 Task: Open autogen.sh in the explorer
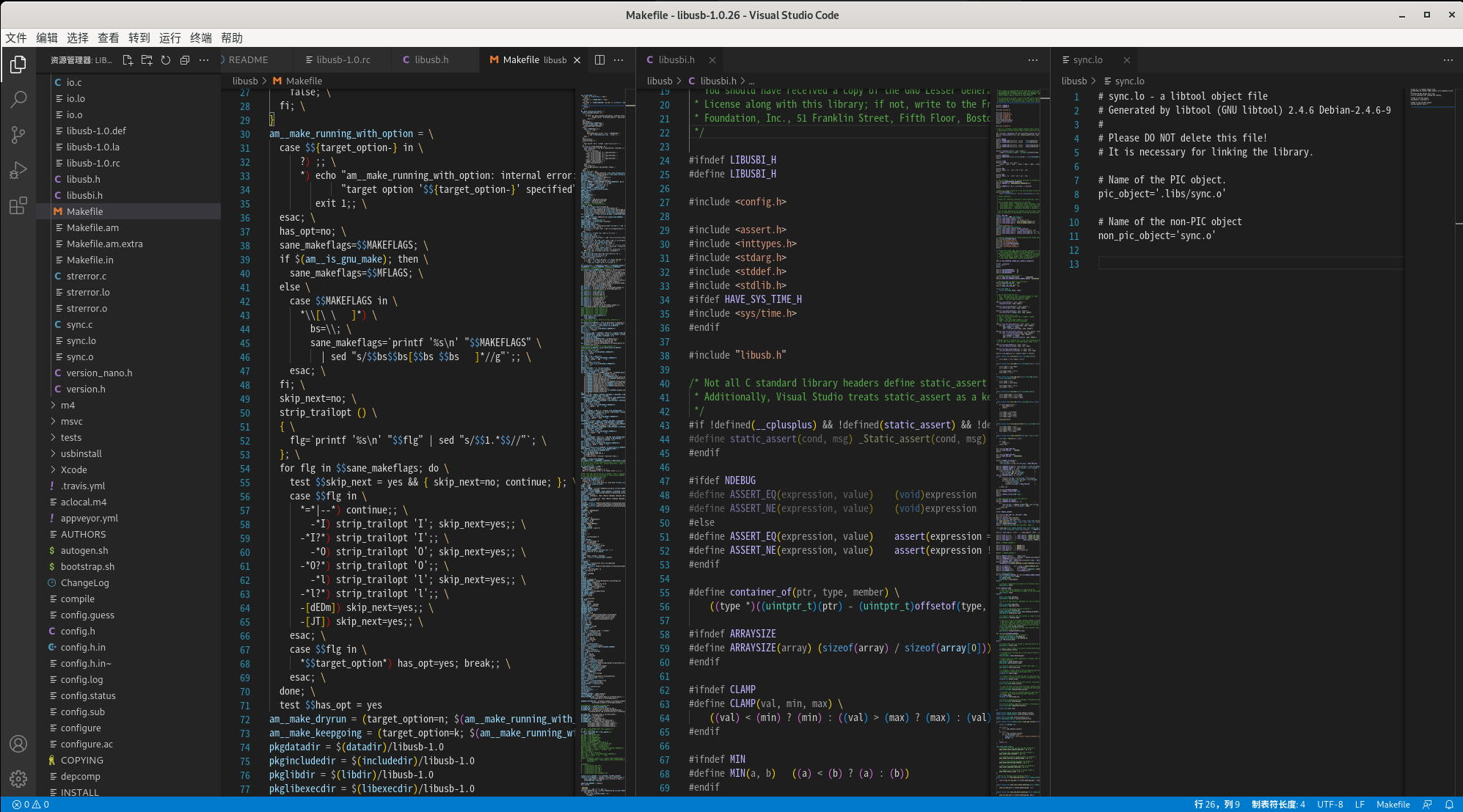(x=128, y=551)
